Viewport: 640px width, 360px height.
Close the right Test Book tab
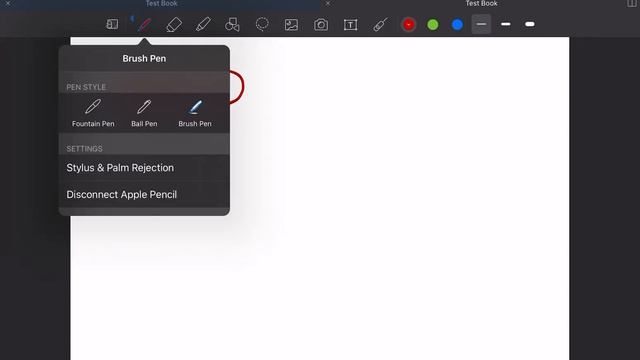pos(328,3)
